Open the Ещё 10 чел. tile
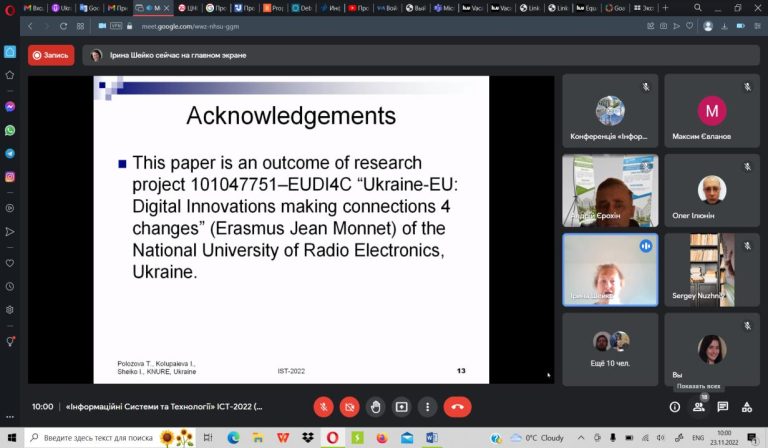Viewport: 768px width, 448px height. [x=610, y=350]
